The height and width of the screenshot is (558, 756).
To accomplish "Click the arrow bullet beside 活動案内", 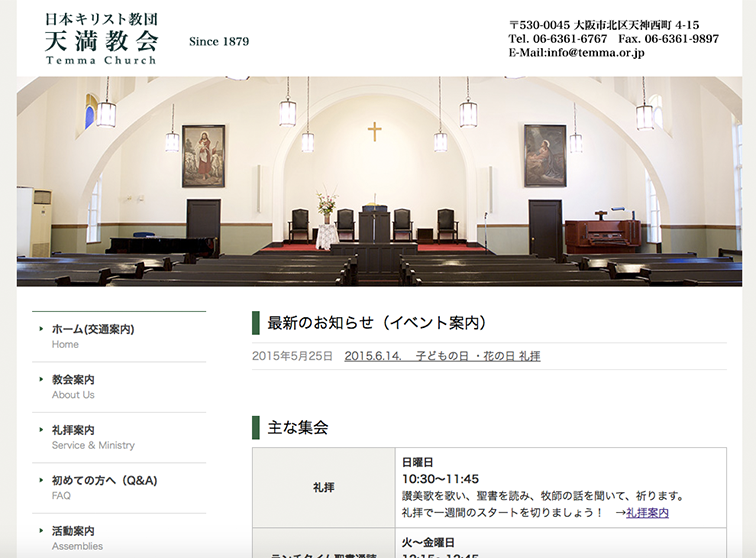I will 41,531.
